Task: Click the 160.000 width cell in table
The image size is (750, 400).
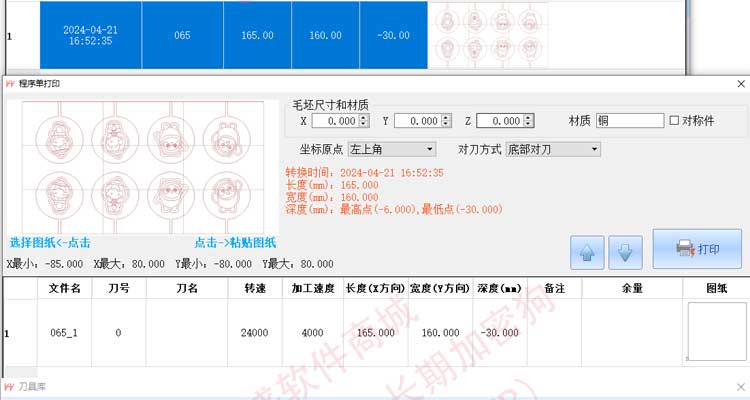Action: [x=440, y=333]
